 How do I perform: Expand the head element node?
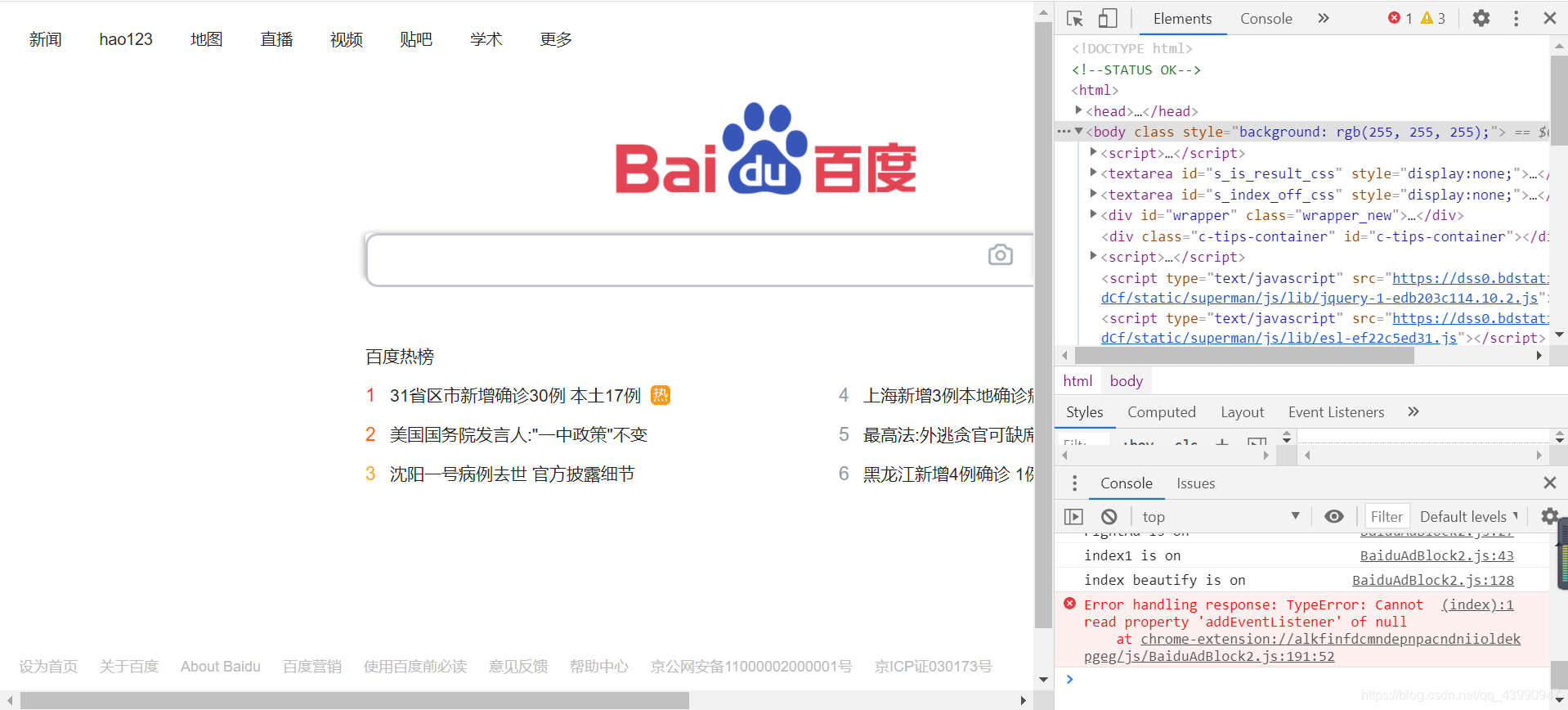point(1078,110)
